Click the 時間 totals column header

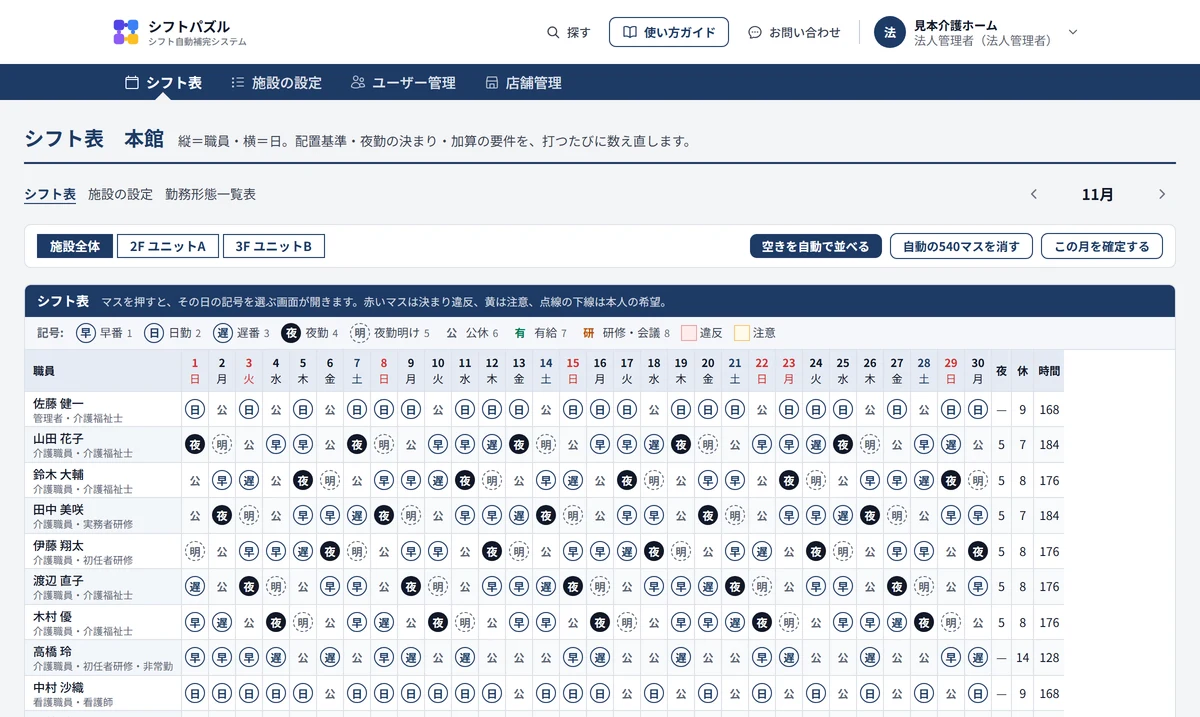pyautogui.click(x=1049, y=371)
